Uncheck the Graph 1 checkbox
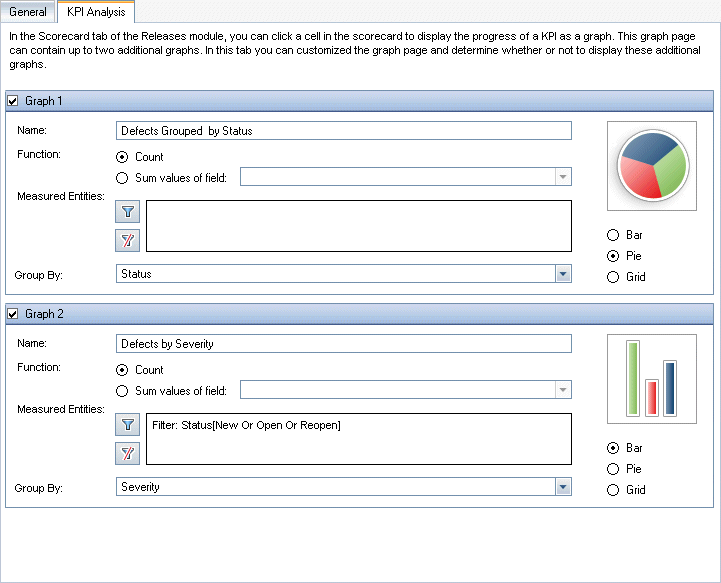The width and height of the screenshot is (721, 583). [13, 101]
